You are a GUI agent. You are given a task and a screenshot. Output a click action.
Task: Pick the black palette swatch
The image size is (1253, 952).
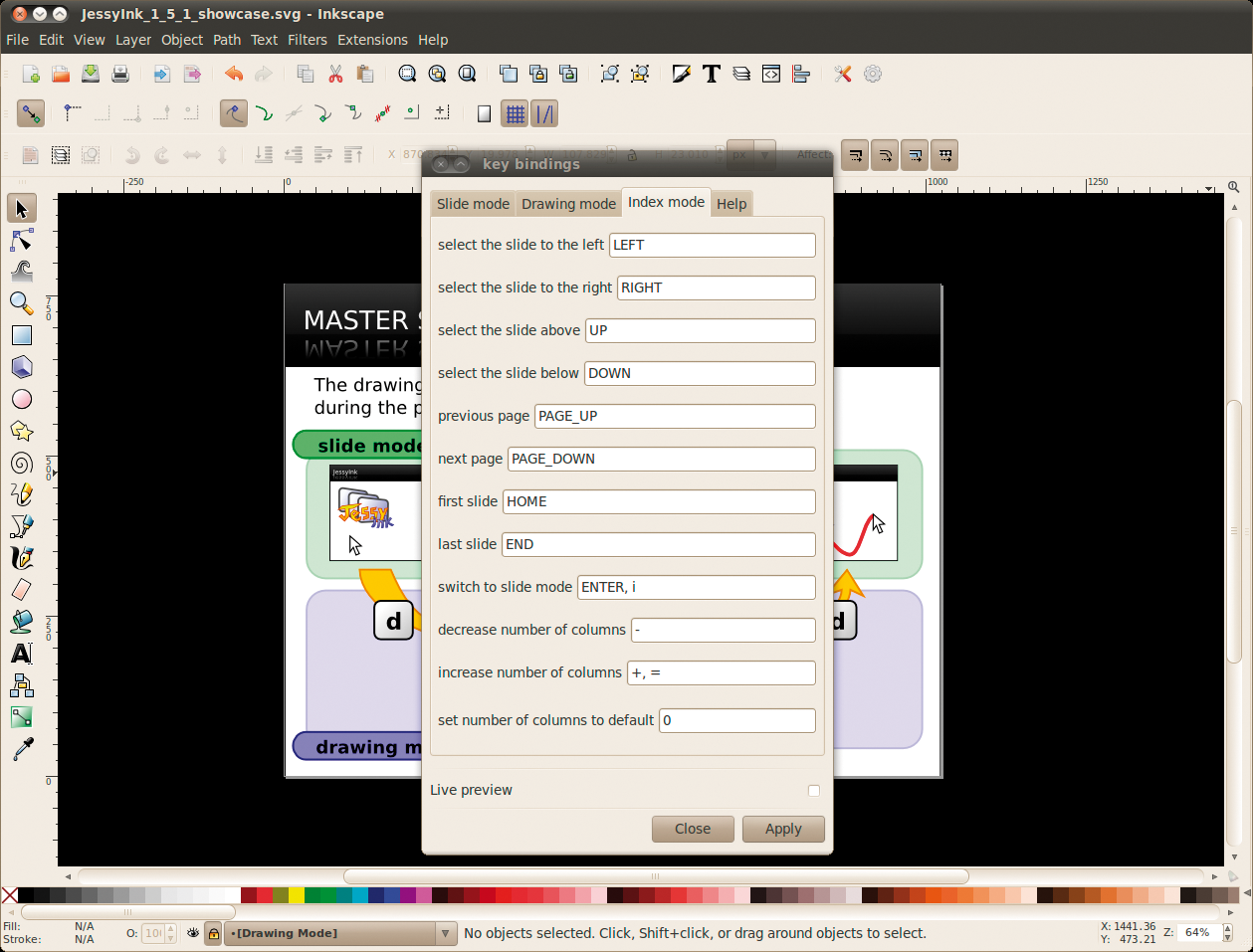coord(26,895)
